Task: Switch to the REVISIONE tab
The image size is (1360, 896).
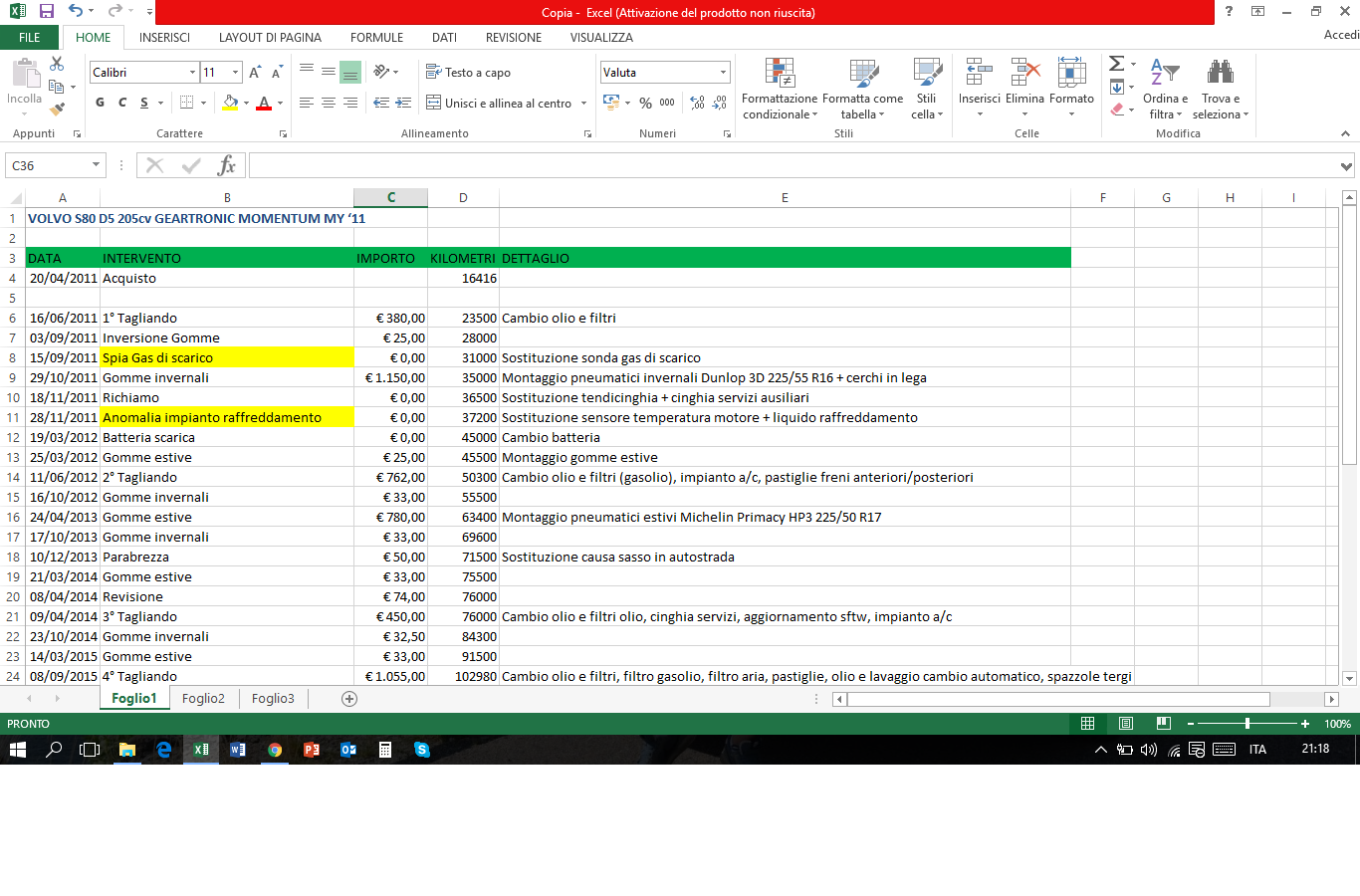Action: pos(514,38)
